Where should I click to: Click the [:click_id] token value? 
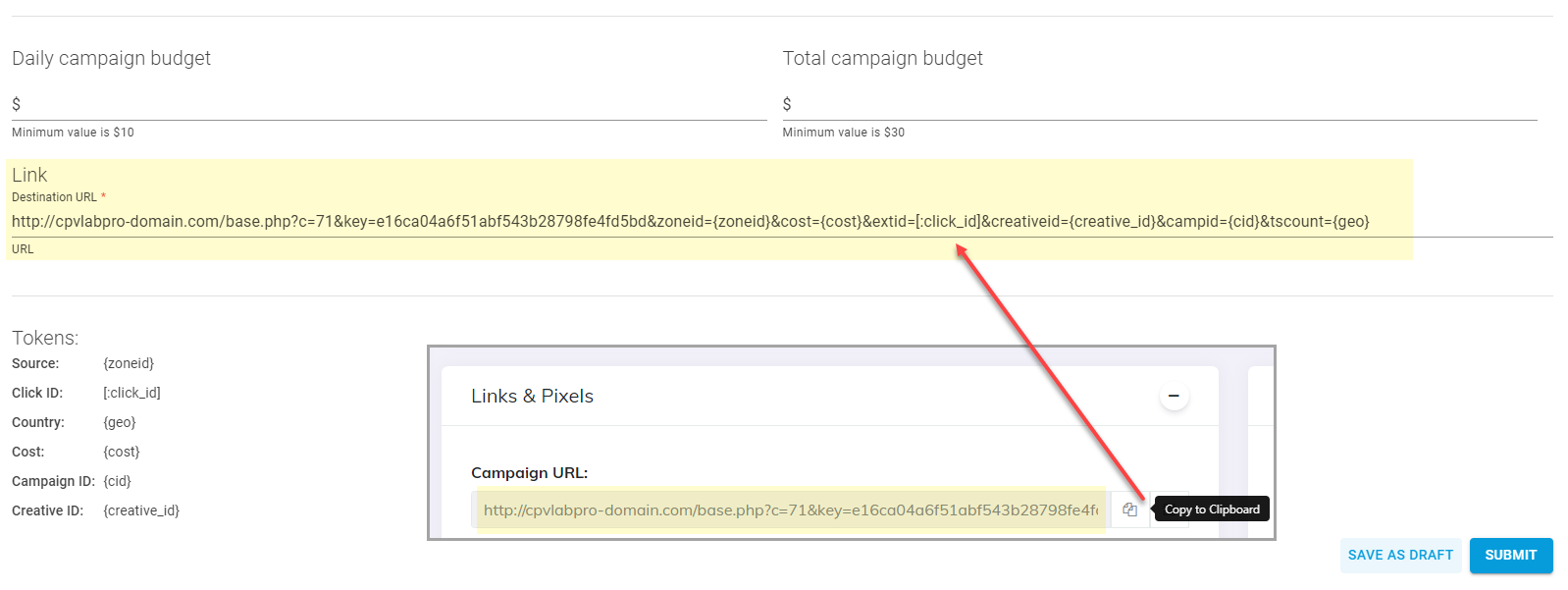click(131, 393)
